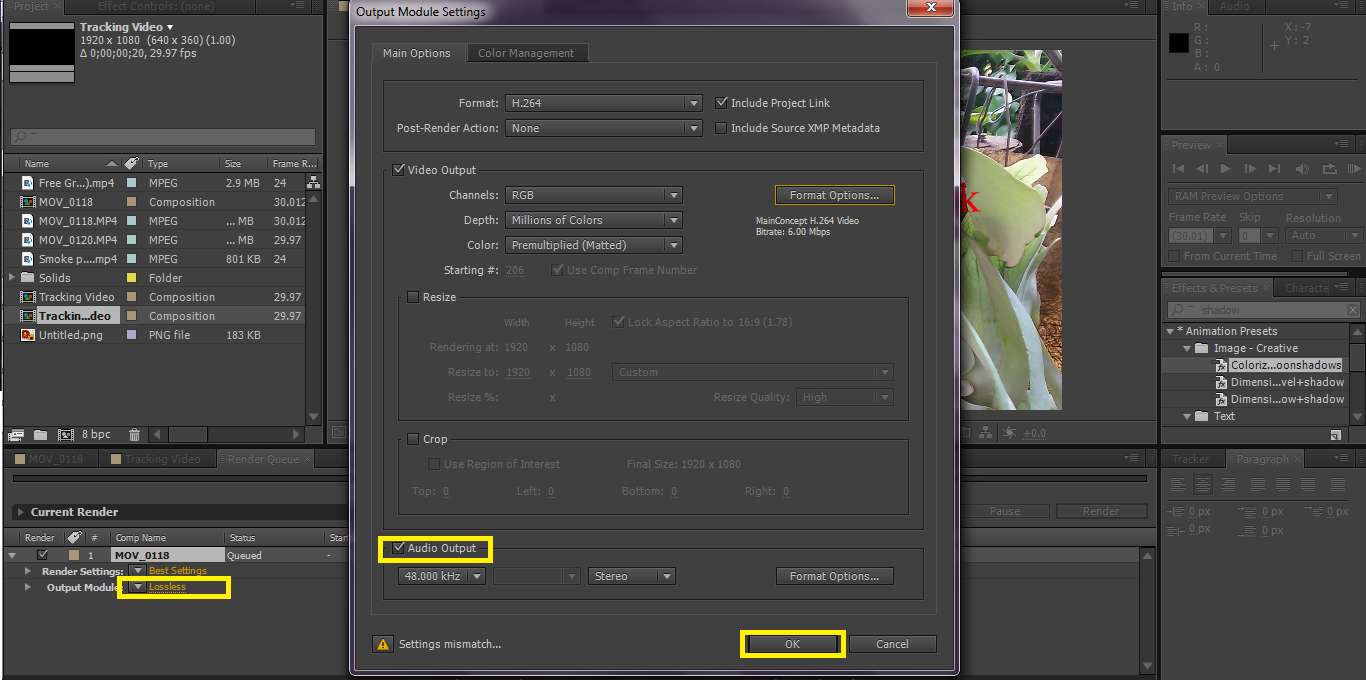Image resolution: width=1366 pixels, height=680 pixels.
Task: Confirm settings with the OK button
Action: (792, 644)
